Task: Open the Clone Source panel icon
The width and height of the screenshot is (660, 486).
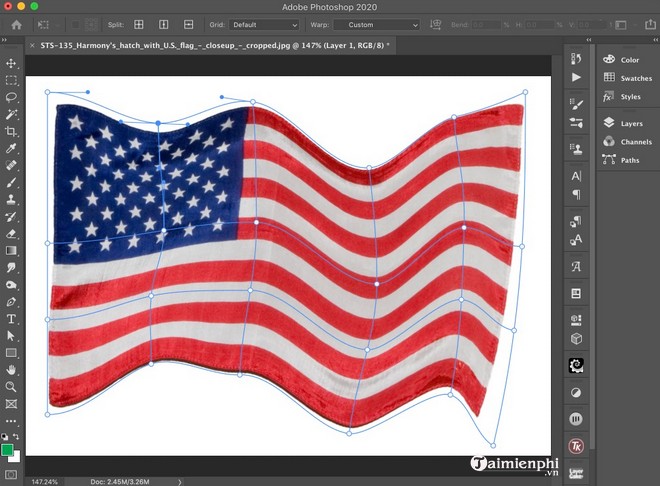Action: [x=576, y=149]
